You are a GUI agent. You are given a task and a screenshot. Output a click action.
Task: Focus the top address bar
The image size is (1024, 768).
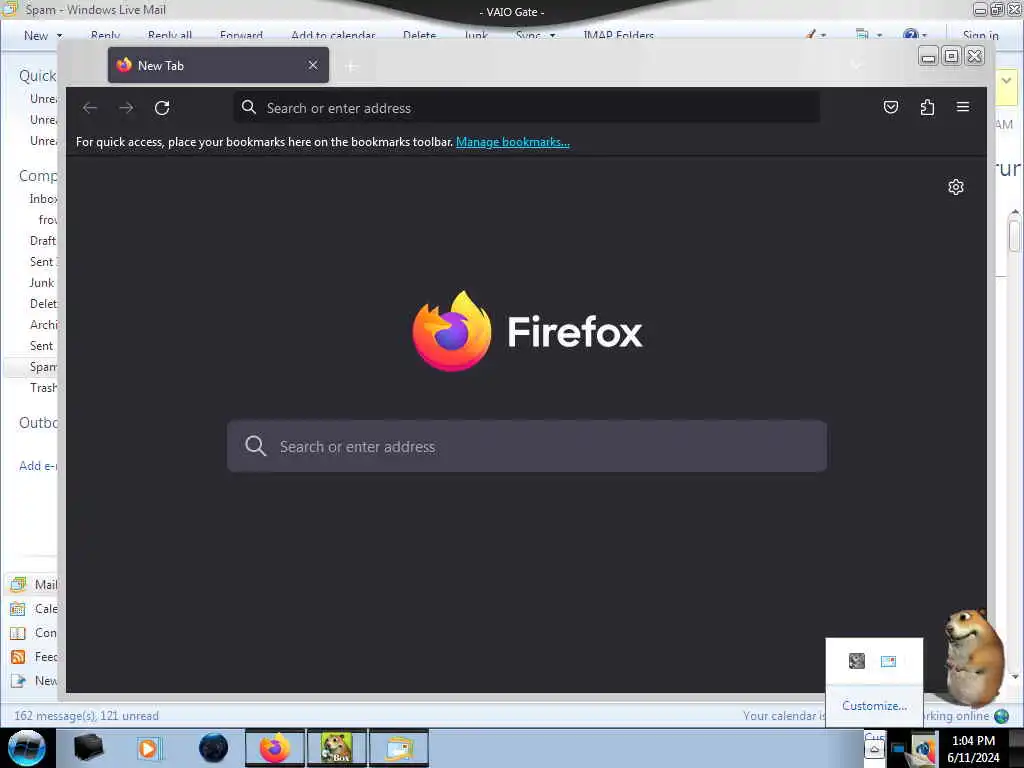tap(526, 108)
